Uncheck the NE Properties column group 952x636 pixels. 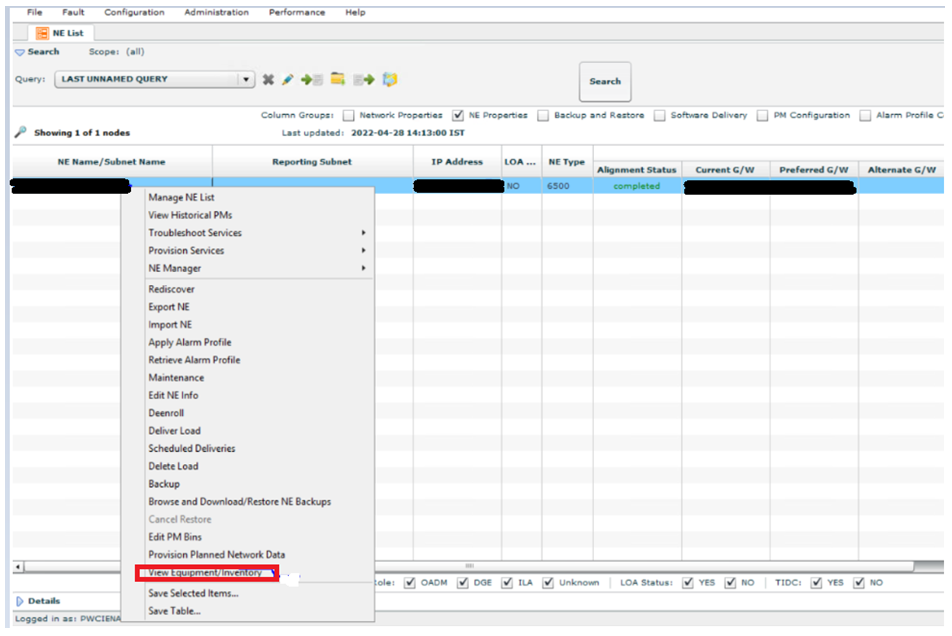(457, 115)
